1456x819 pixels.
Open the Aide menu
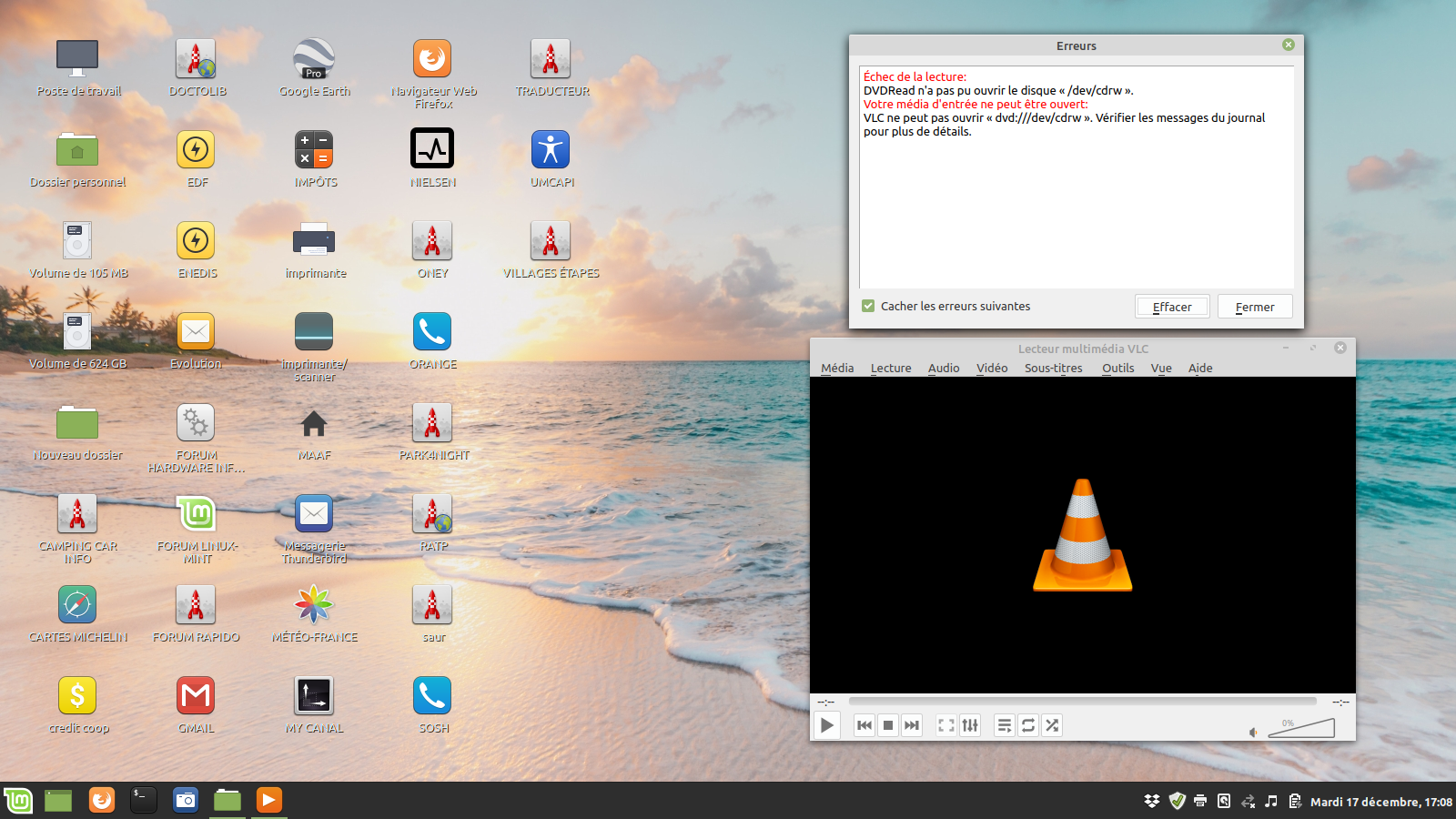coord(1199,369)
